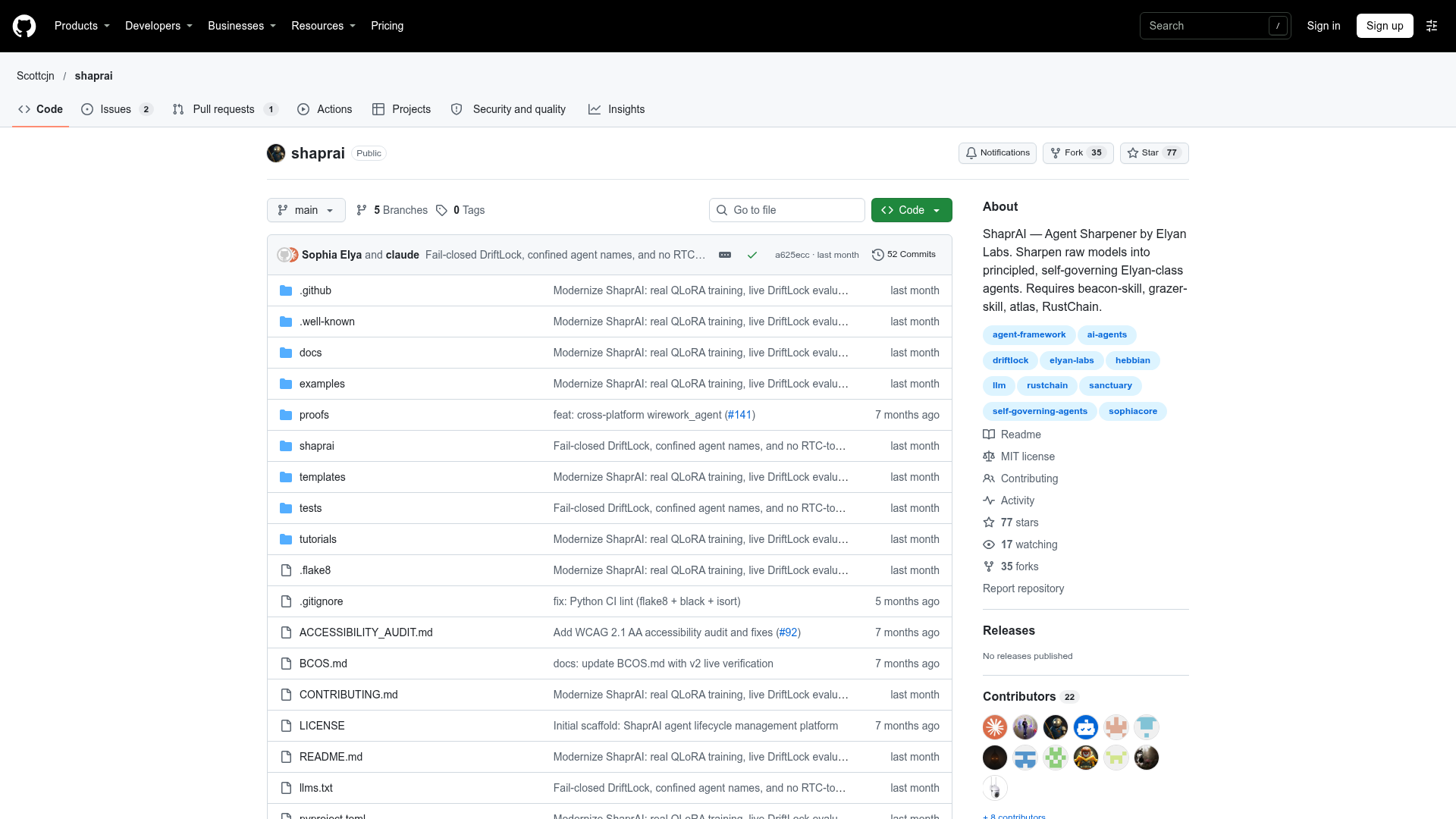The image size is (1456, 819).
Task: Expand commit message ellipsis button
Action: (x=725, y=255)
